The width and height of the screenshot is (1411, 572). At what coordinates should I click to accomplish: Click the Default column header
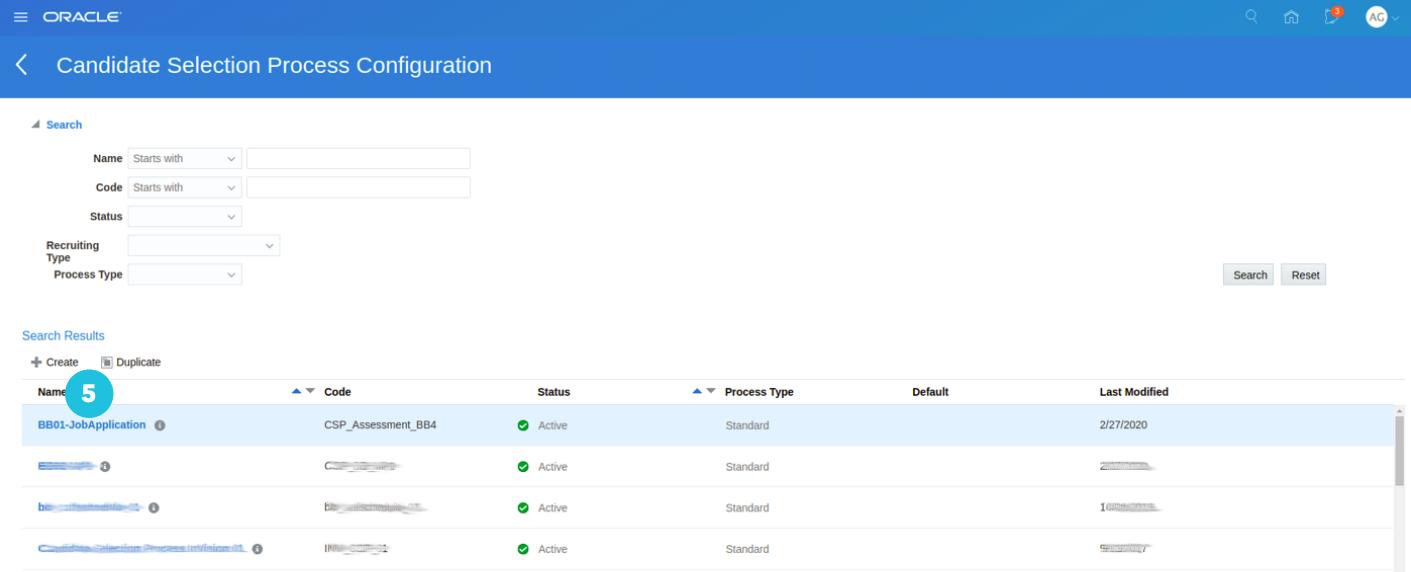tap(930, 392)
